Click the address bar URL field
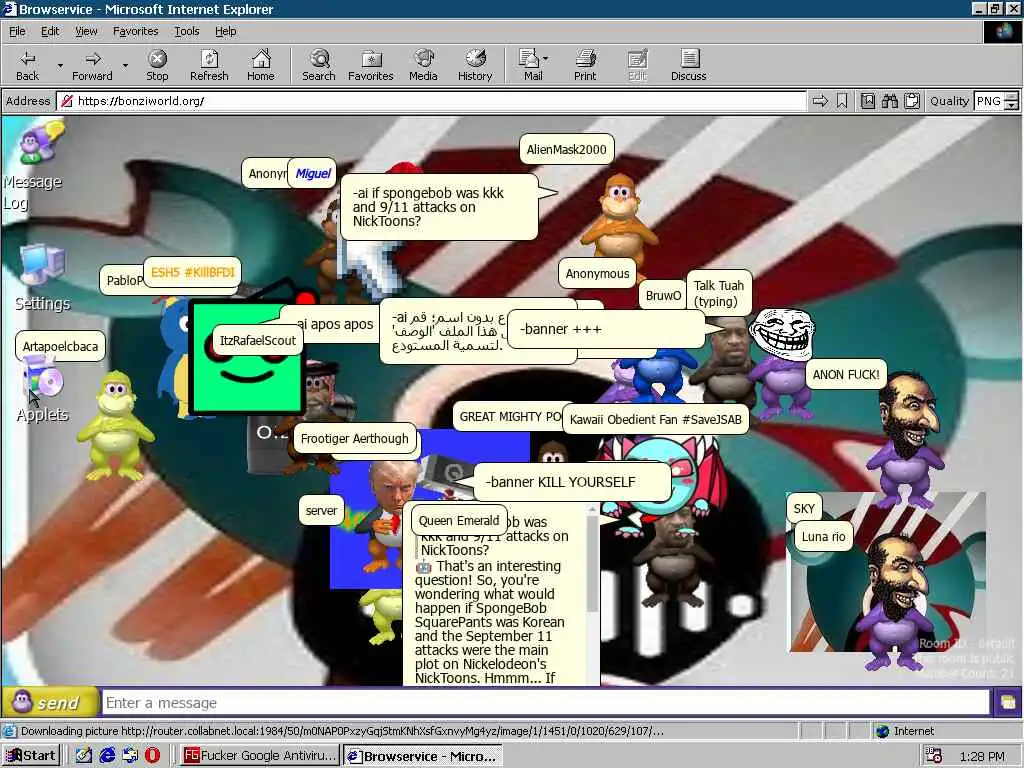 pos(431,101)
